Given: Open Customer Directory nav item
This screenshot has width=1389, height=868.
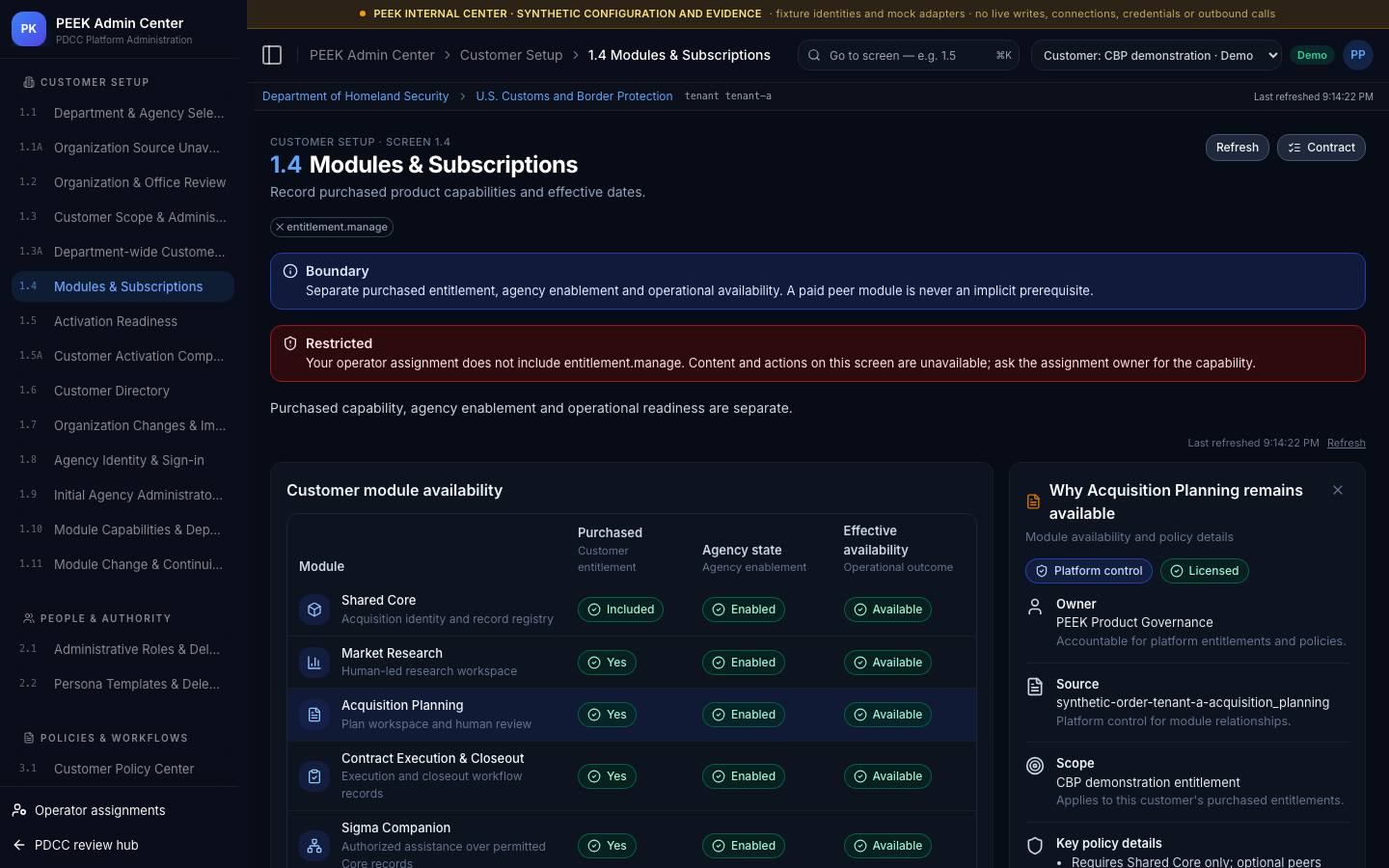Looking at the screenshot, I should [x=123, y=391].
